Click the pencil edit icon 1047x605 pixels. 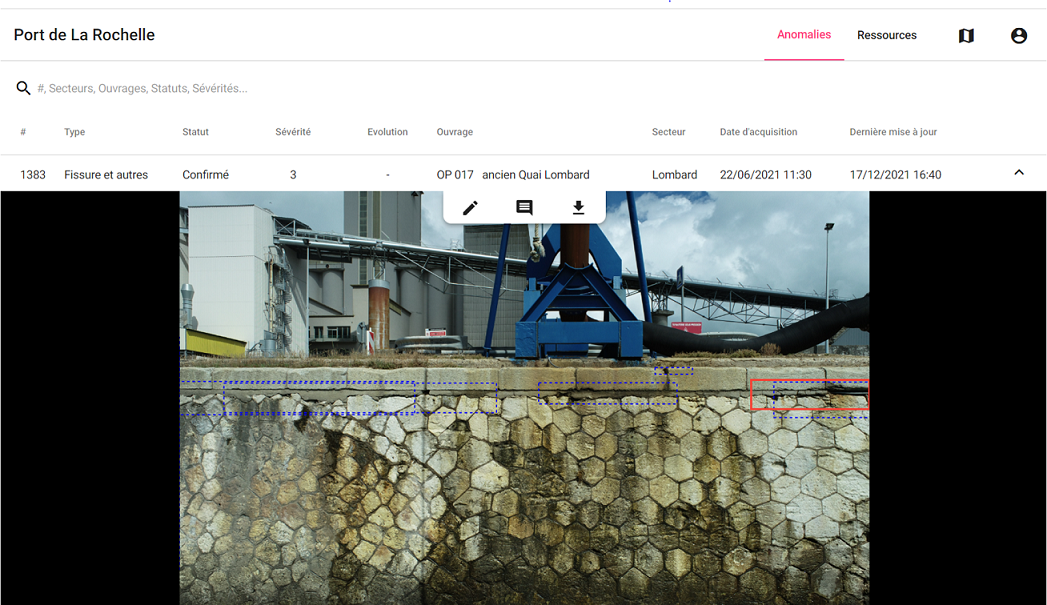(470, 208)
